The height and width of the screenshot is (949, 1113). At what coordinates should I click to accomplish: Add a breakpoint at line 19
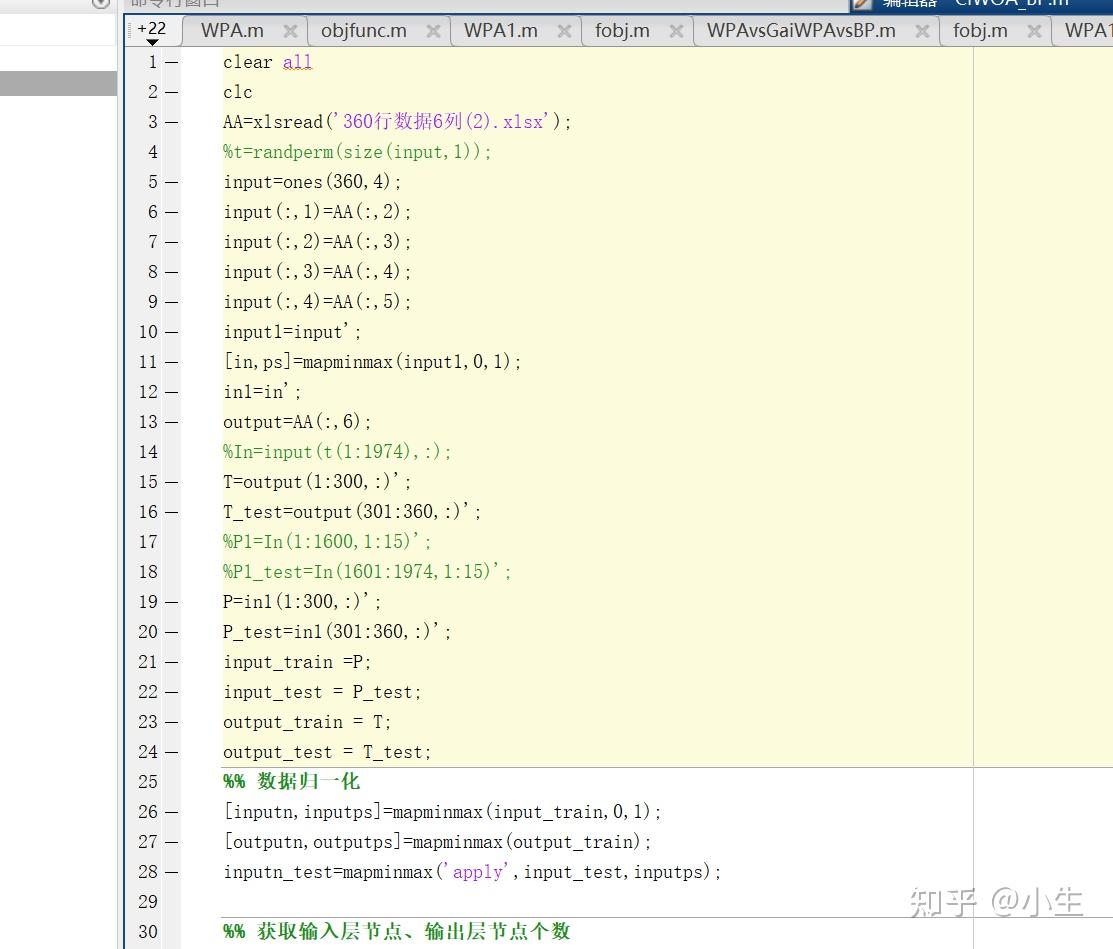tap(171, 602)
